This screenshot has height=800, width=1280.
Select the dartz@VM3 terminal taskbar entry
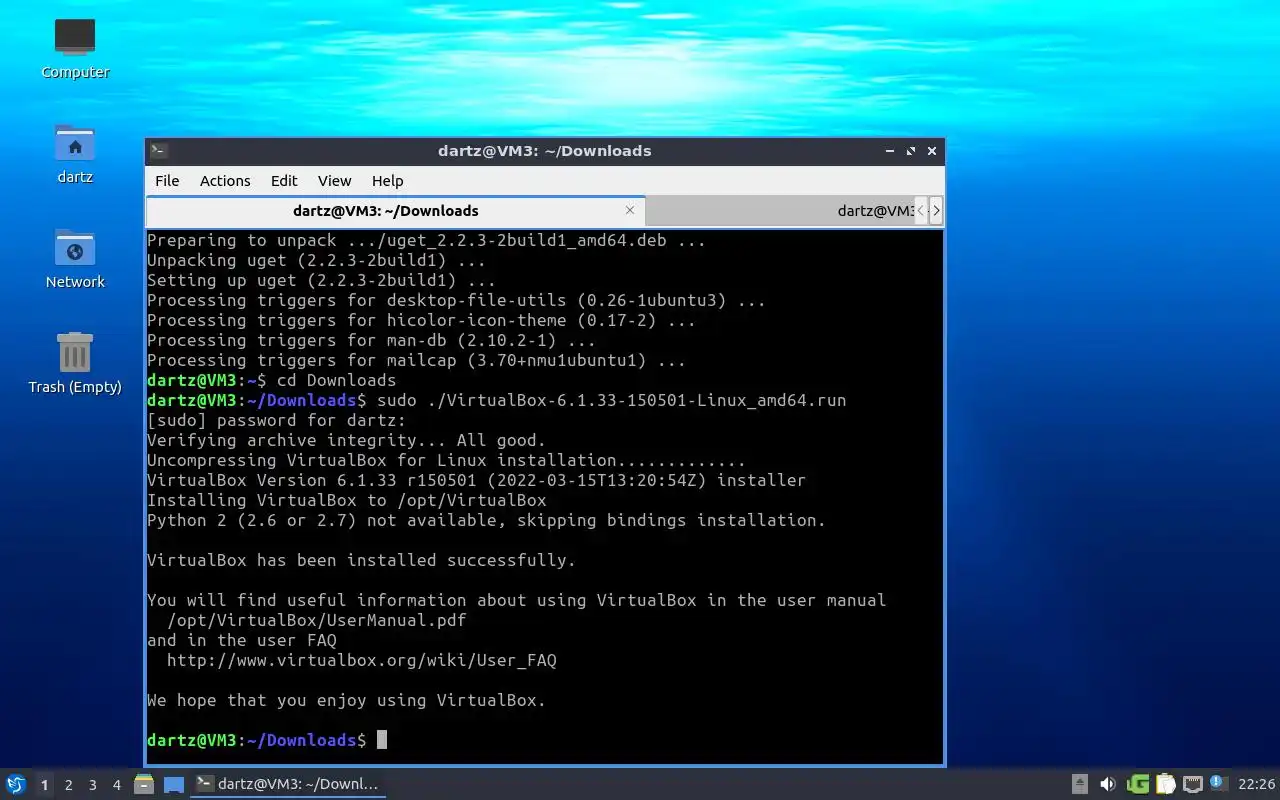(x=288, y=784)
